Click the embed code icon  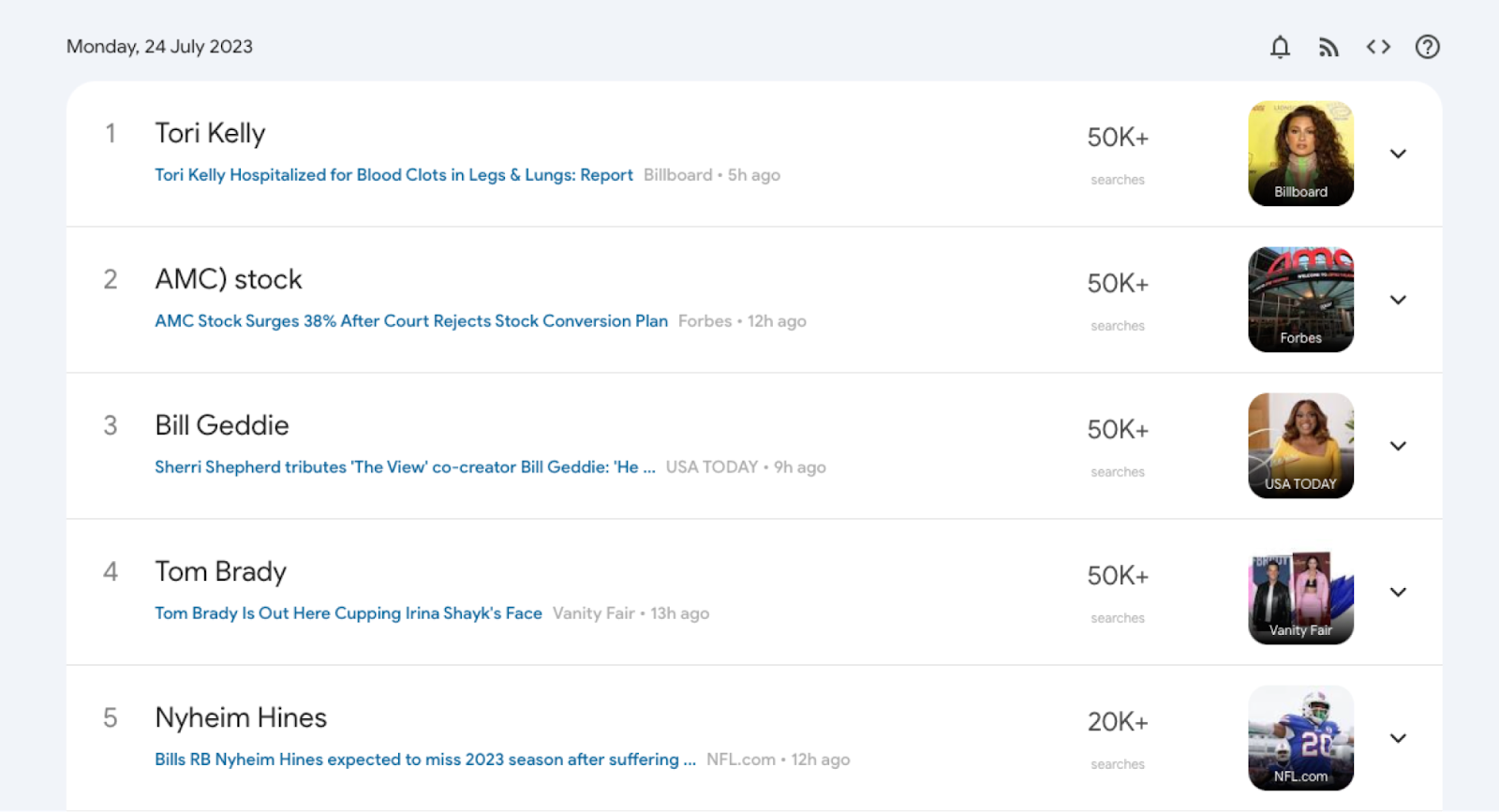pyautogui.click(x=1378, y=47)
